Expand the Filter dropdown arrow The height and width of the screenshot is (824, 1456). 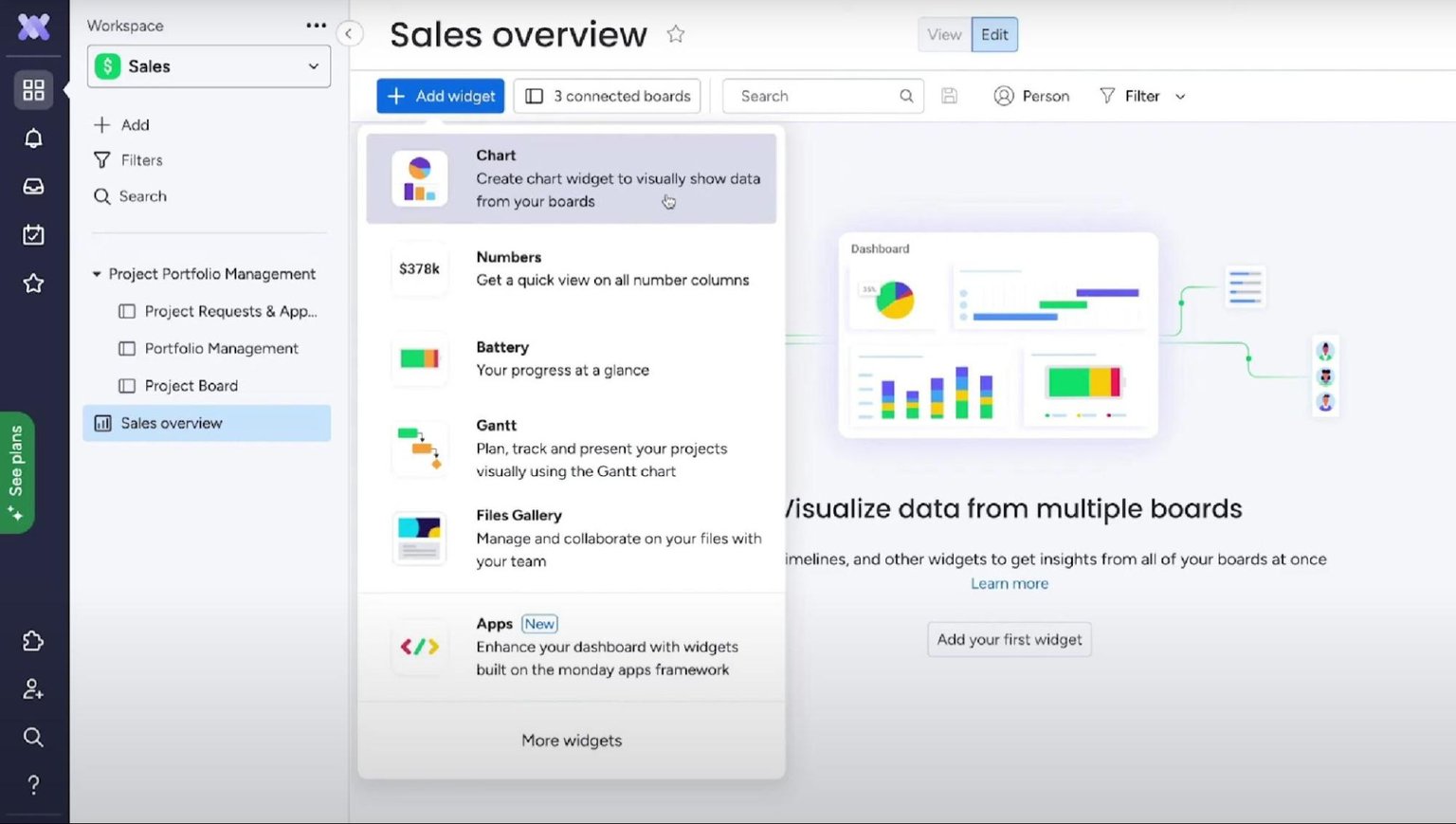click(x=1180, y=97)
